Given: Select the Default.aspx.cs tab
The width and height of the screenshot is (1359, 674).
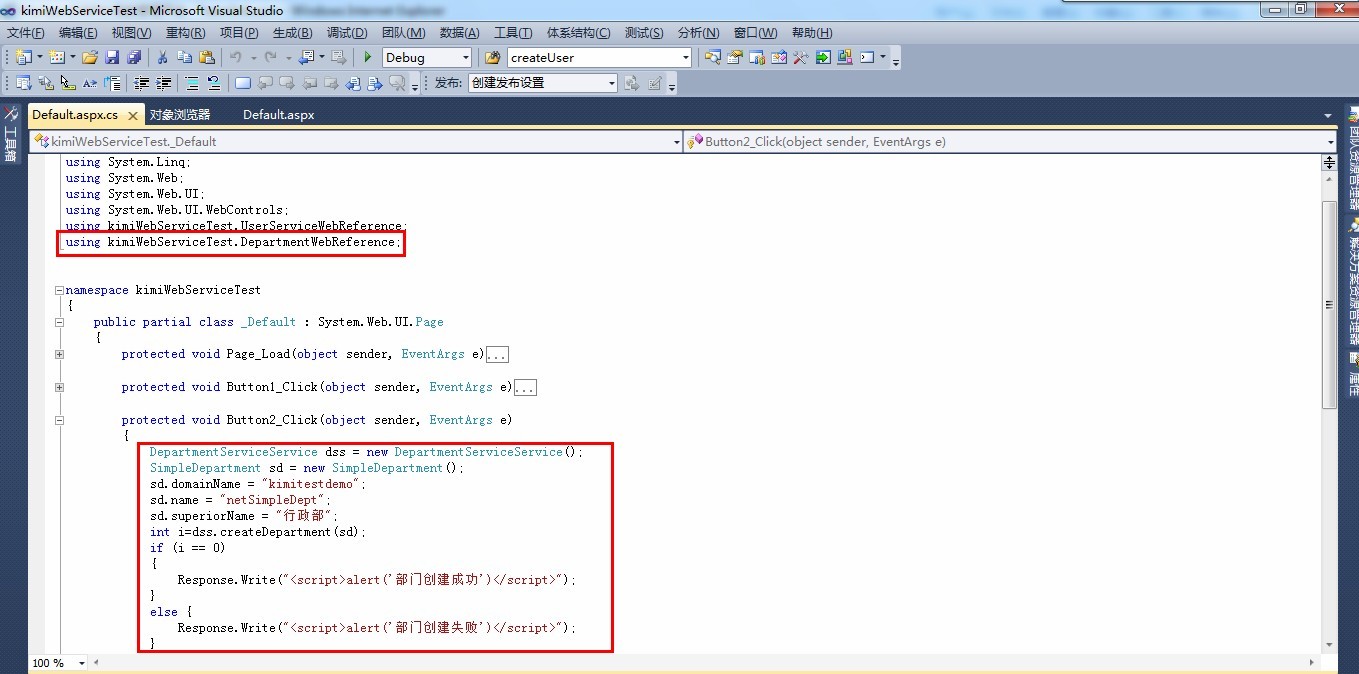Looking at the screenshot, I should point(85,115).
